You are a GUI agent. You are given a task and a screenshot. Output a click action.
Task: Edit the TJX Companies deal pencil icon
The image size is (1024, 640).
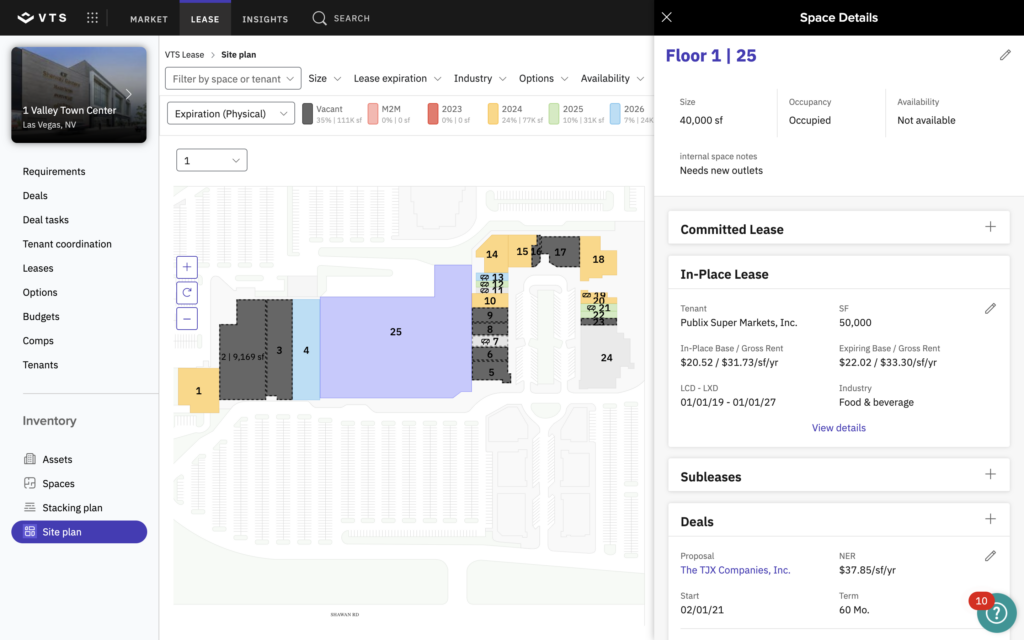point(990,556)
